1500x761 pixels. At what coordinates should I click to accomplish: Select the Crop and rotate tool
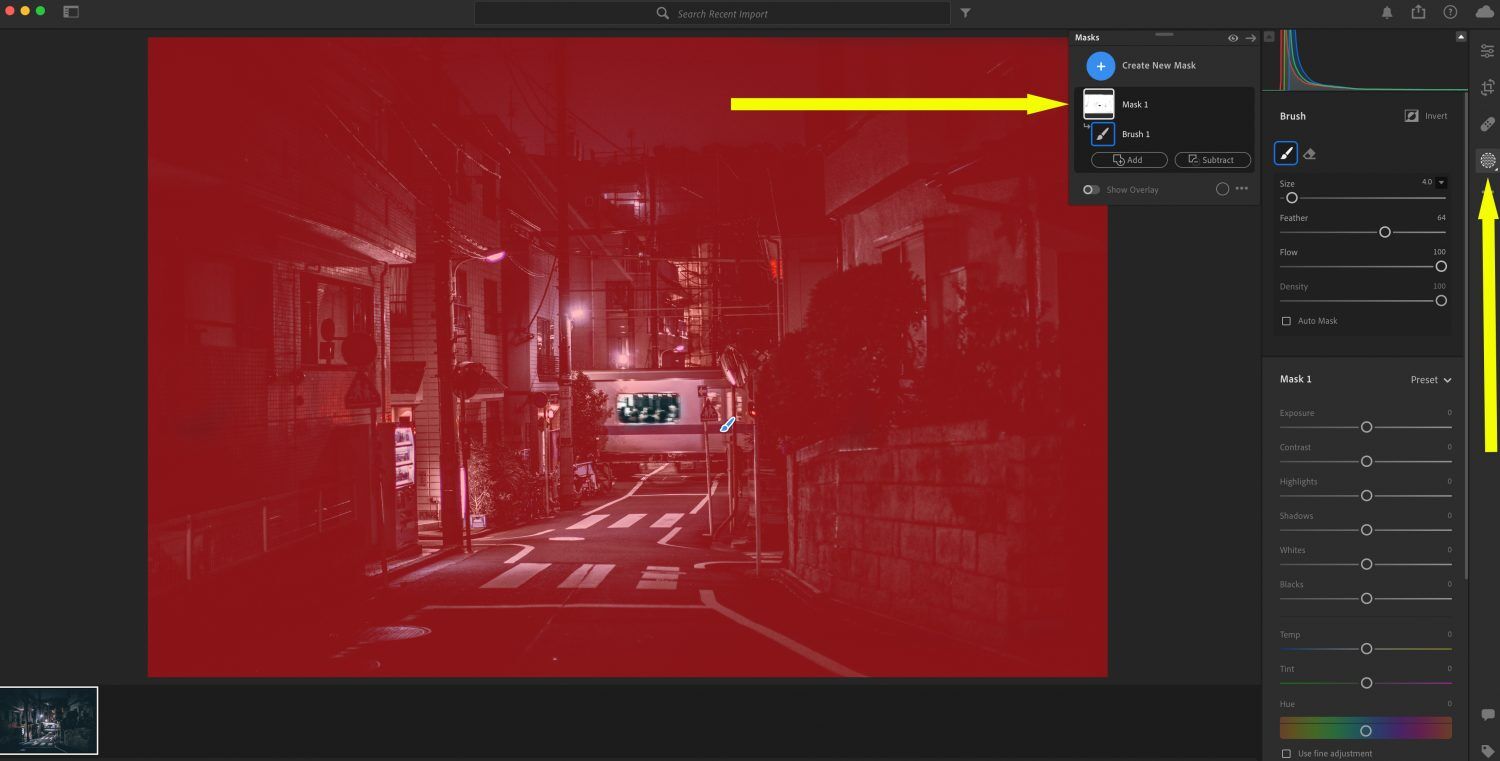click(x=1487, y=87)
